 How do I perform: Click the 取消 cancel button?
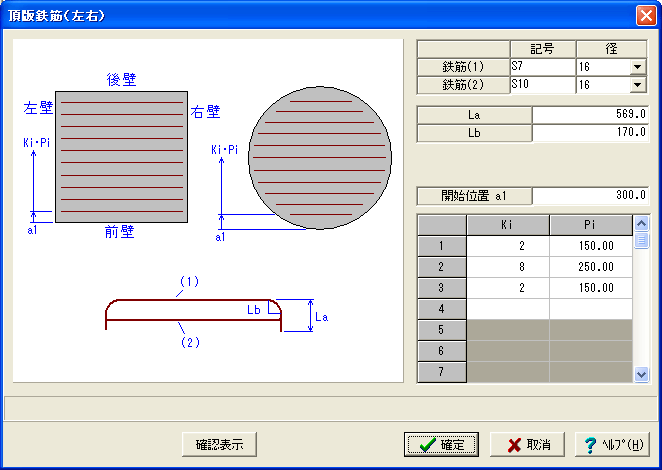click(527, 444)
